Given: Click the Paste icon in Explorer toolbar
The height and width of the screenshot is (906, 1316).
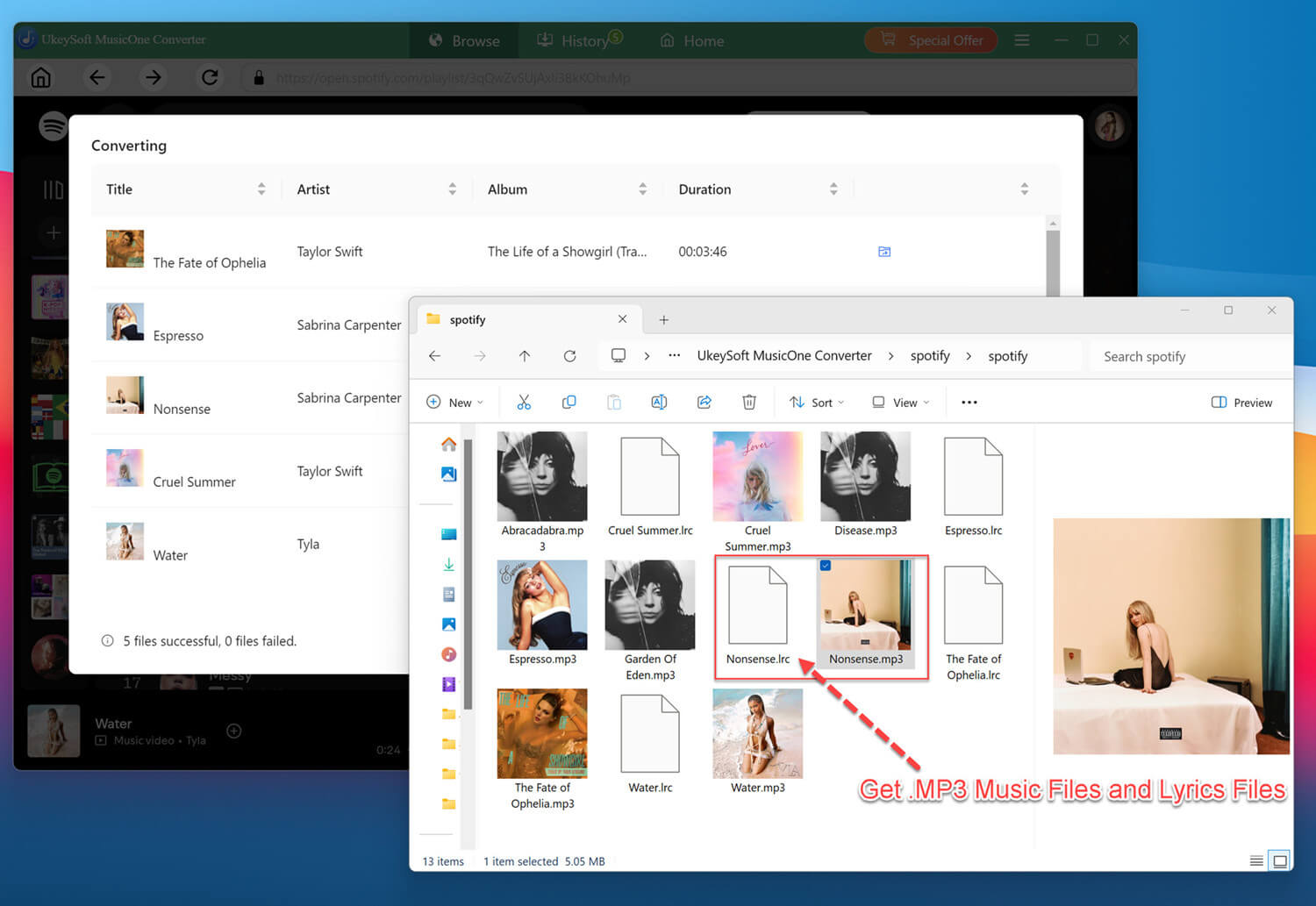Looking at the screenshot, I should 614,403.
